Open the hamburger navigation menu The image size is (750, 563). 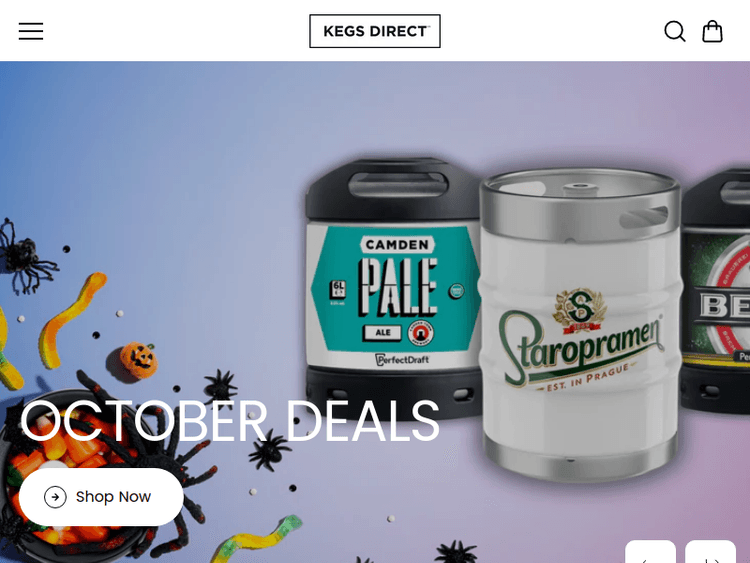click(31, 31)
